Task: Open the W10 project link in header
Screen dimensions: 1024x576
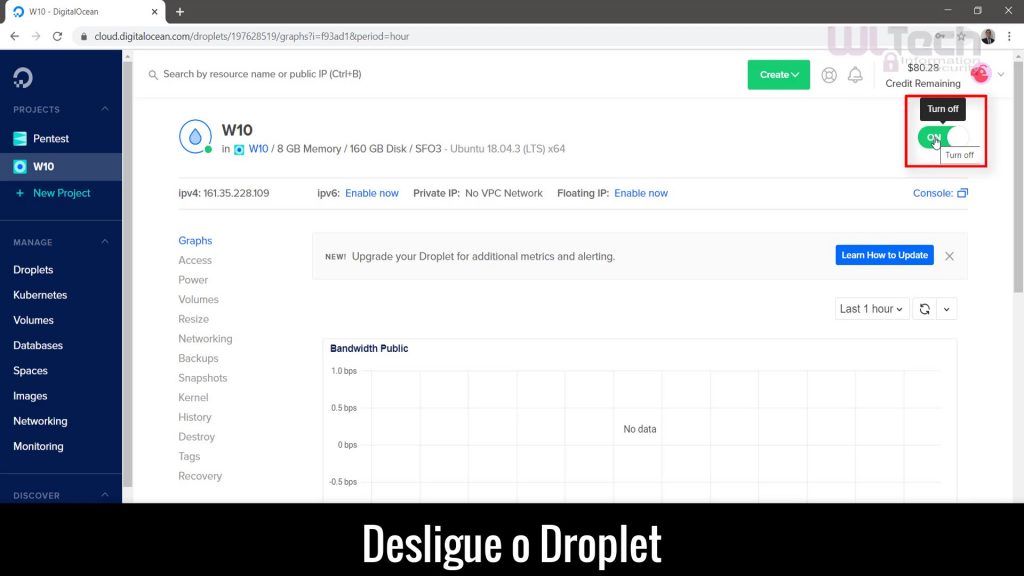Action: click(258, 149)
